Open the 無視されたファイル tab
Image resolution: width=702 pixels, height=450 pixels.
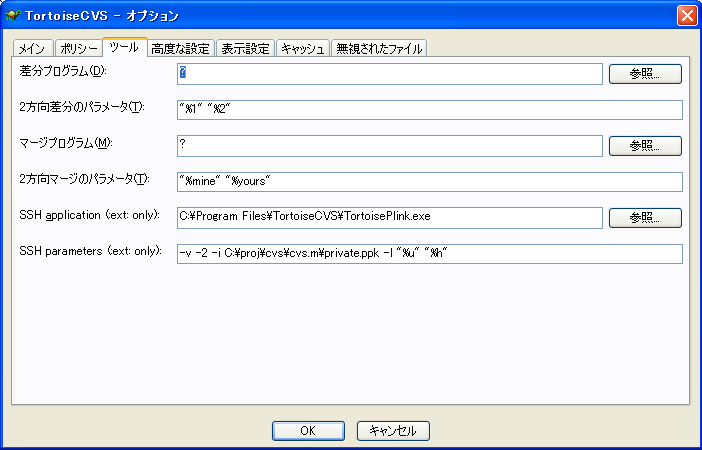pyautogui.click(x=379, y=48)
